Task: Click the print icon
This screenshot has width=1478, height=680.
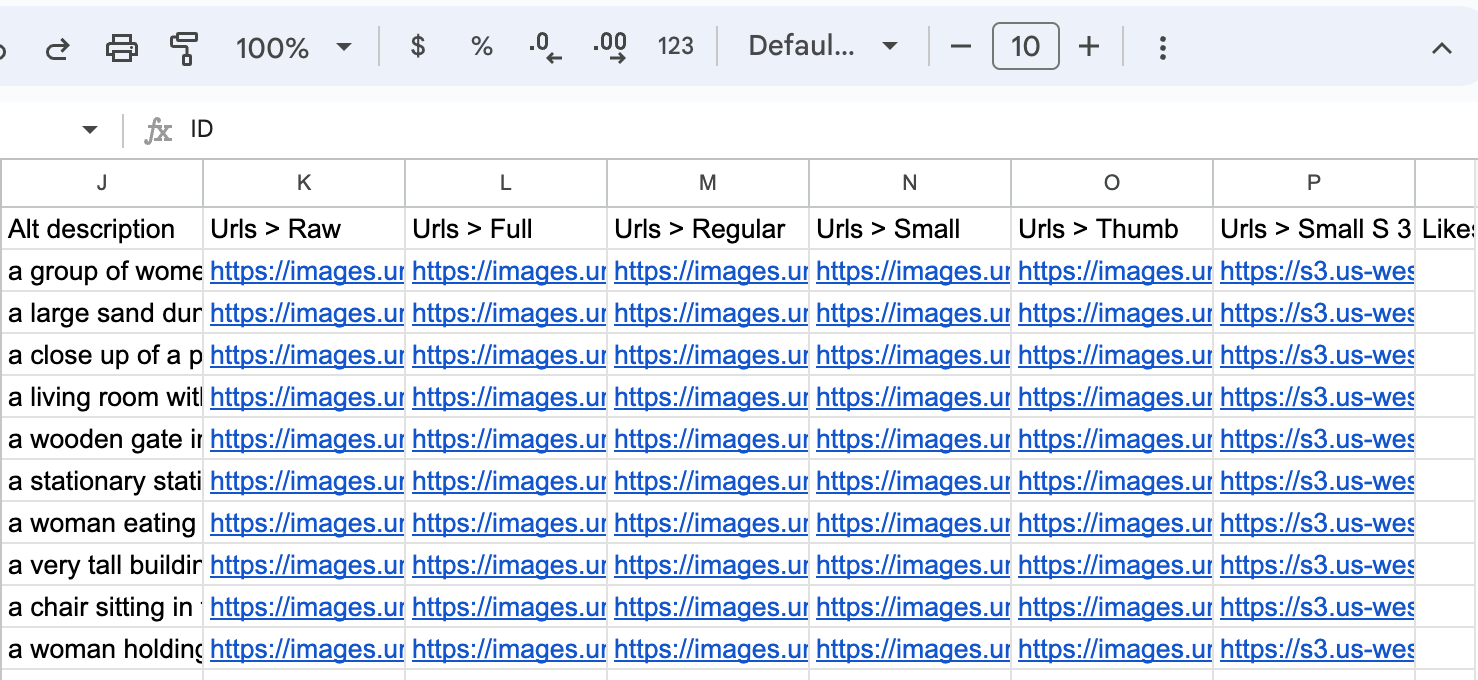Action: click(x=122, y=47)
